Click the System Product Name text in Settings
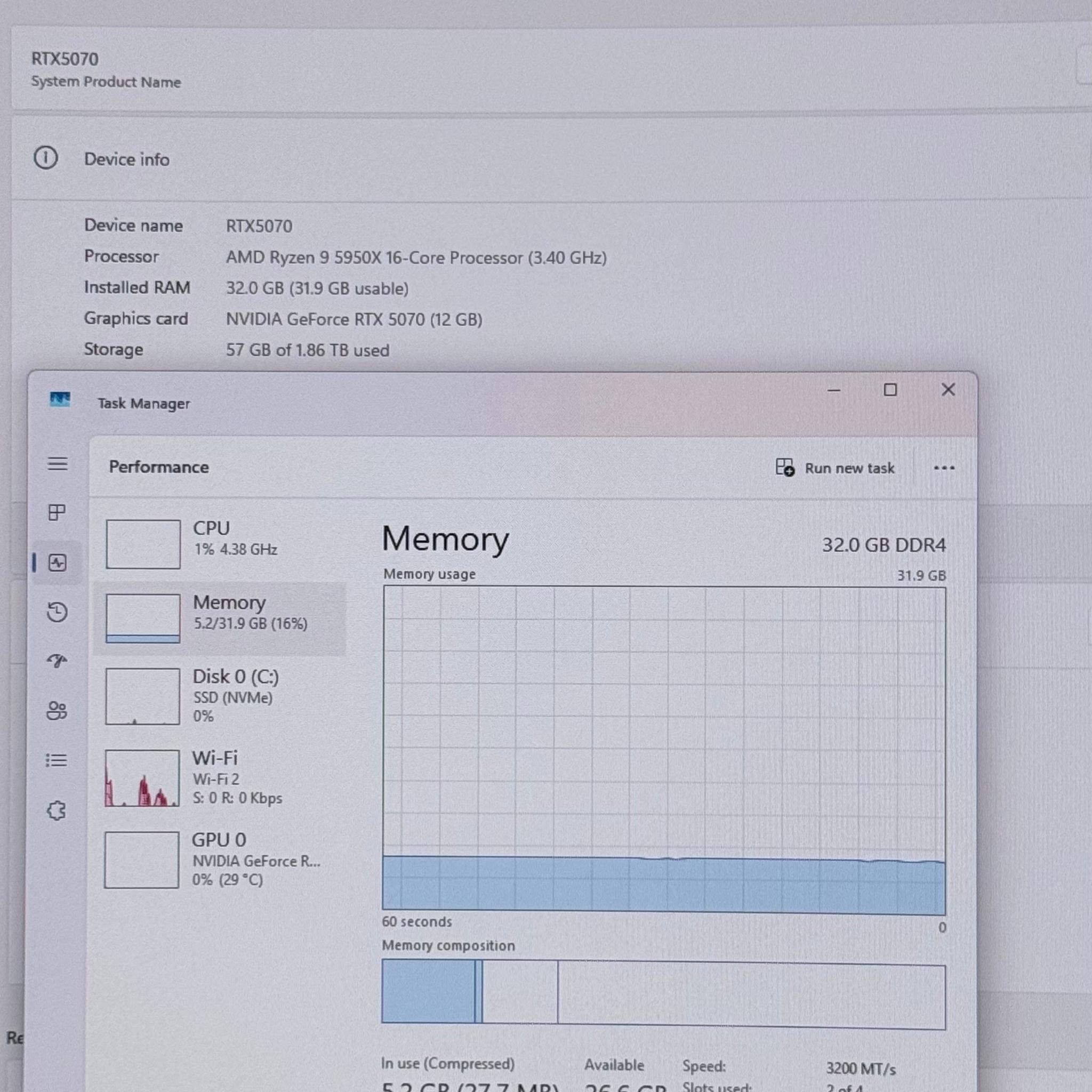Screen dimensions: 1092x1092 coord(106,82)
